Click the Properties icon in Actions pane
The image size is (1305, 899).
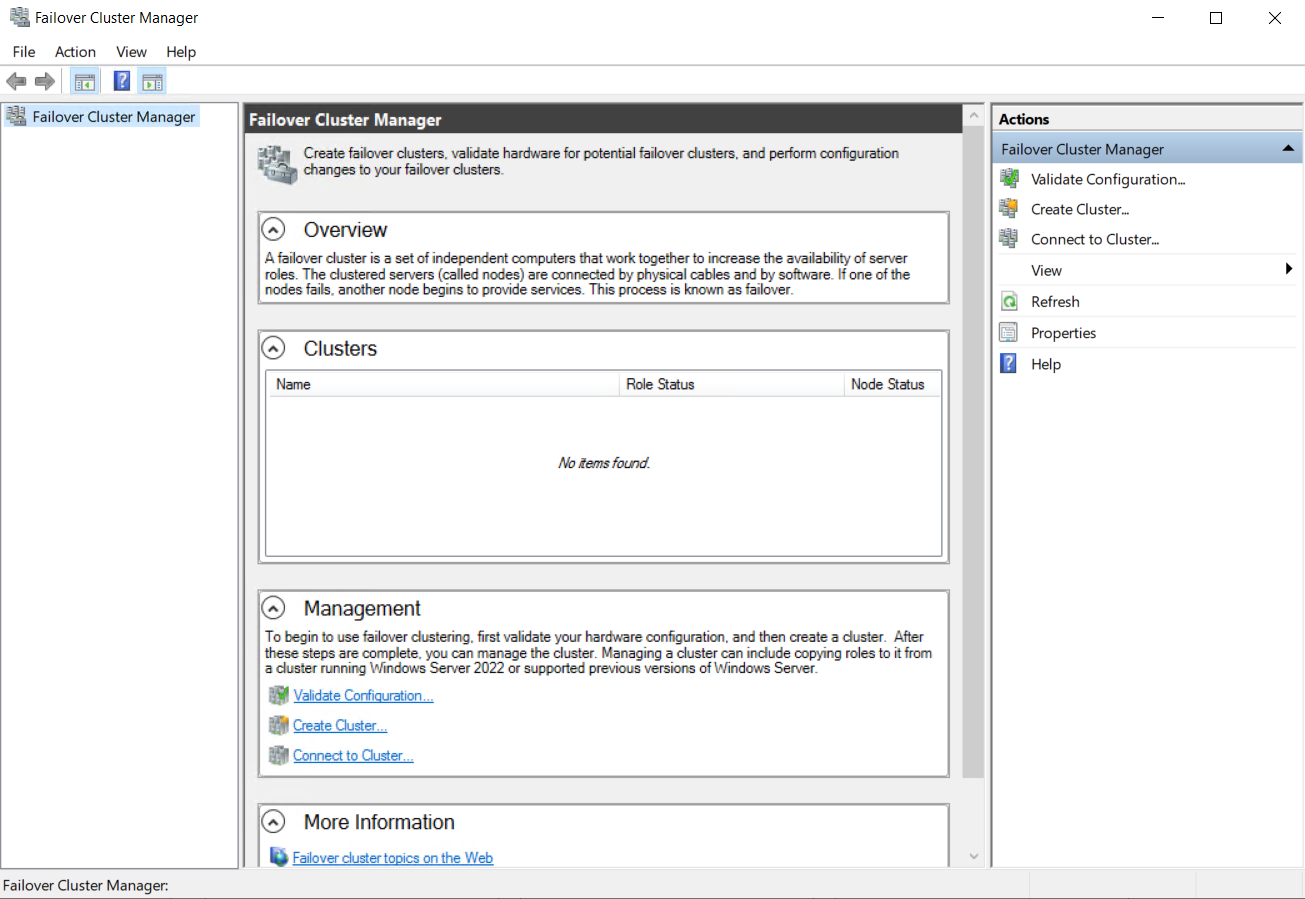tap(1010, 333)
